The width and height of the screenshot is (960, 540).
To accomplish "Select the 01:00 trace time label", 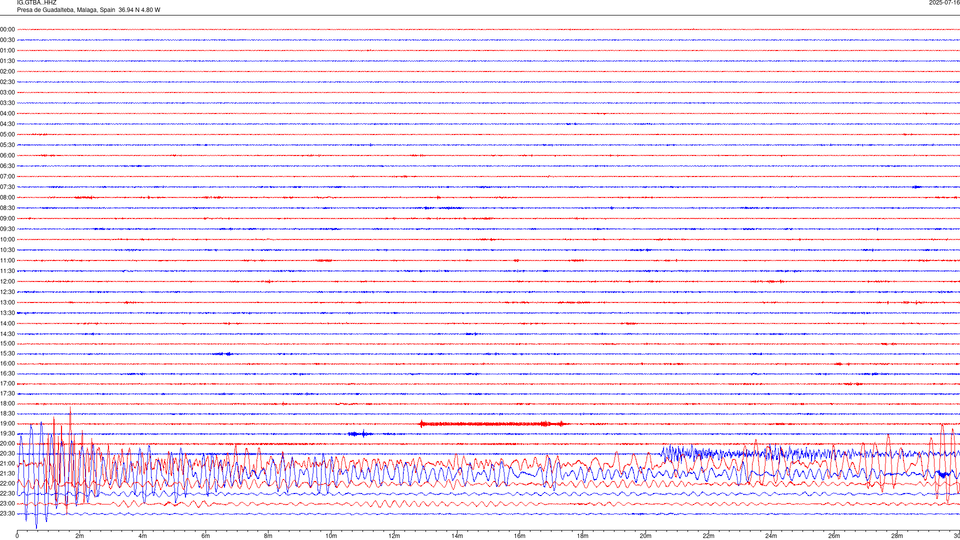I will pos(7,50).
